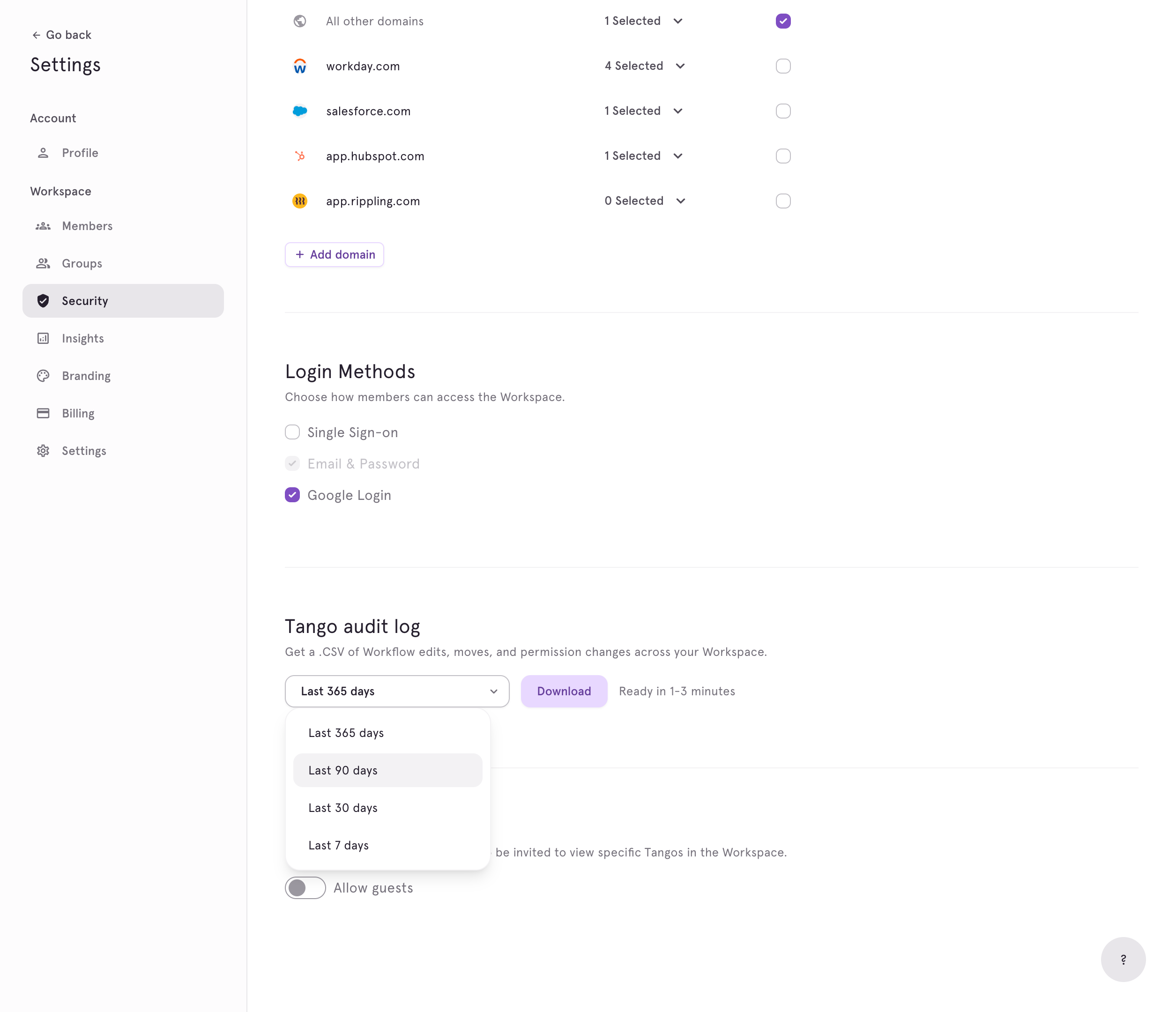The image size is (1176, 1012).
Task: Click the Rippling logo icon
Action: 300,201
